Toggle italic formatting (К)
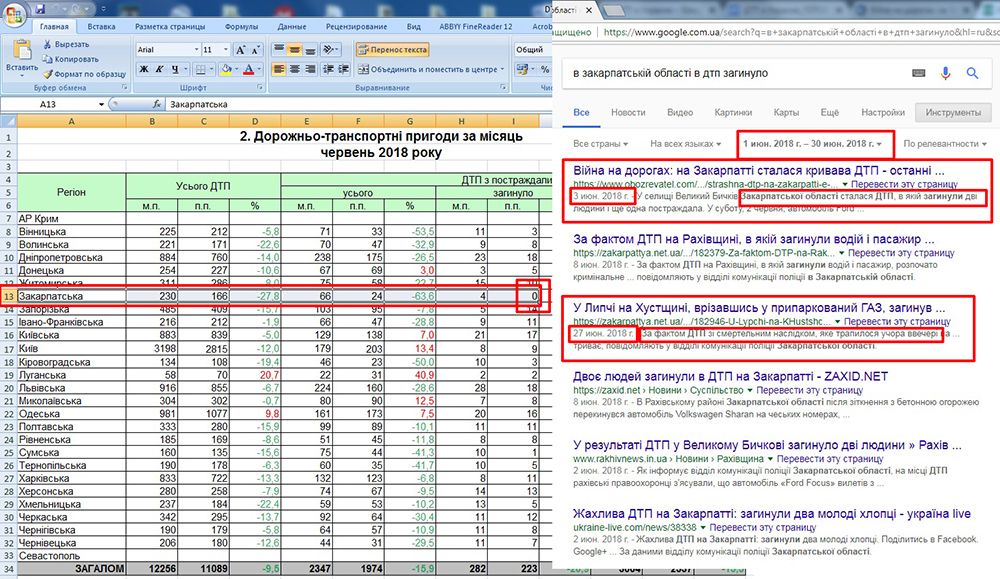This screenshot has height=579, width=1000. pyautogui.click(x=158, y=69)
